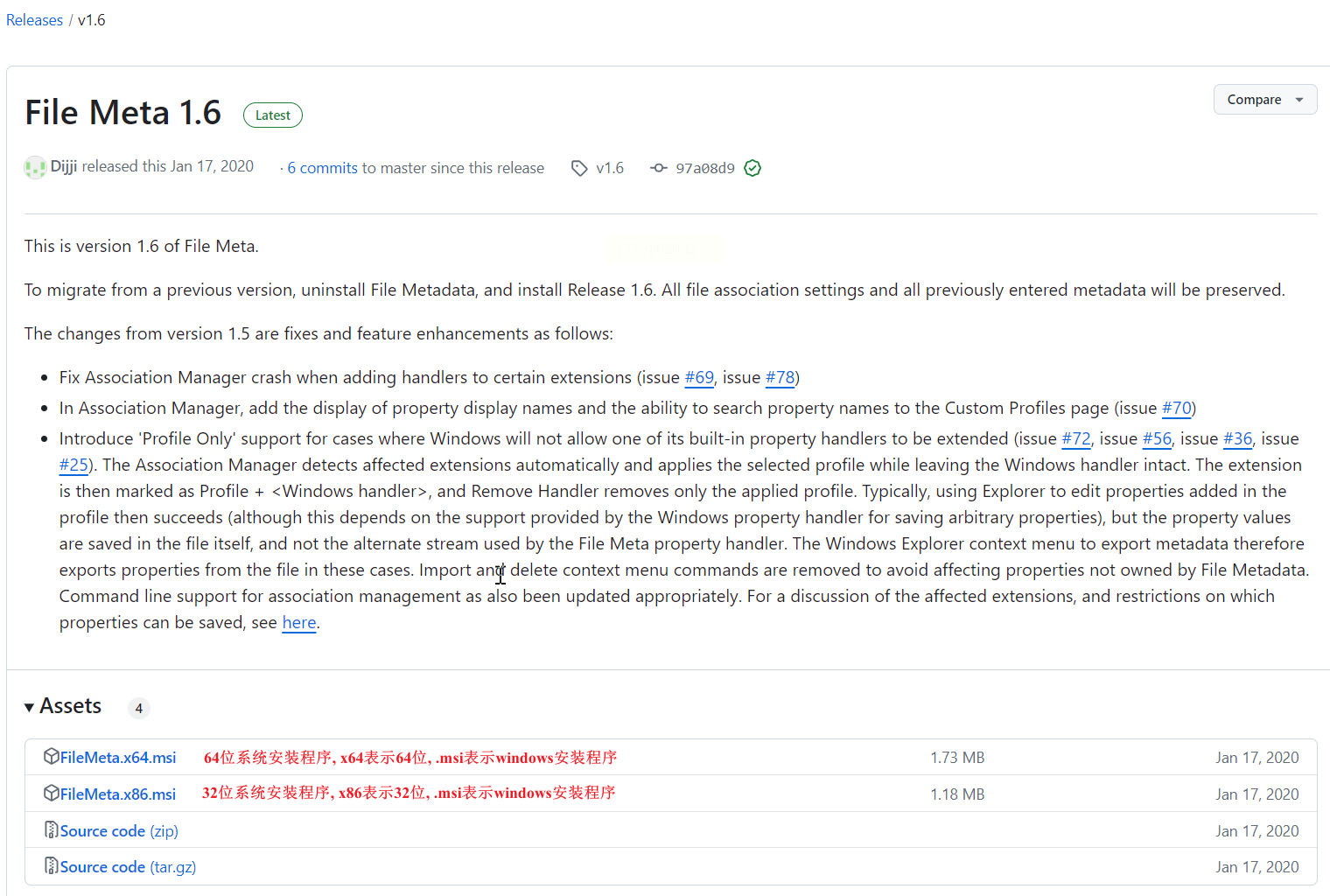Click the zip file icon for Source code (zip)

tap(52, 830)
